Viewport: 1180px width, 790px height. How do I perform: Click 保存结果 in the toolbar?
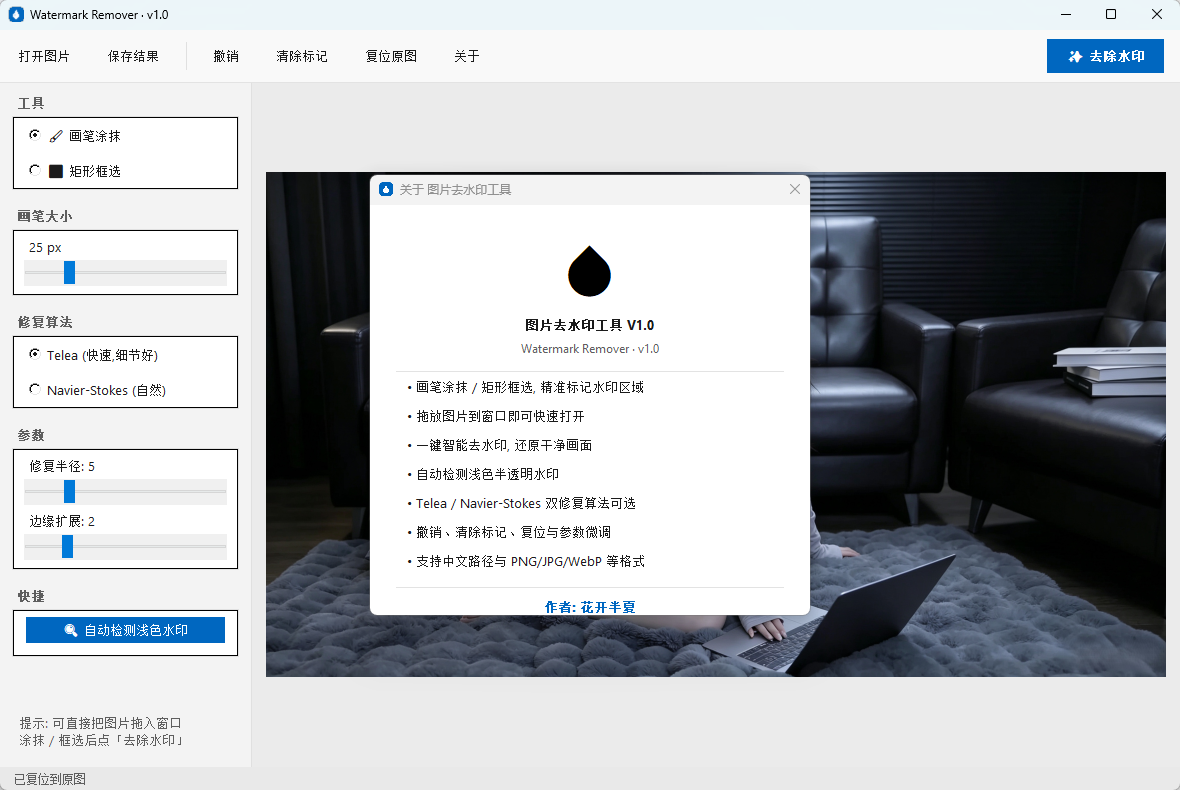133,56
